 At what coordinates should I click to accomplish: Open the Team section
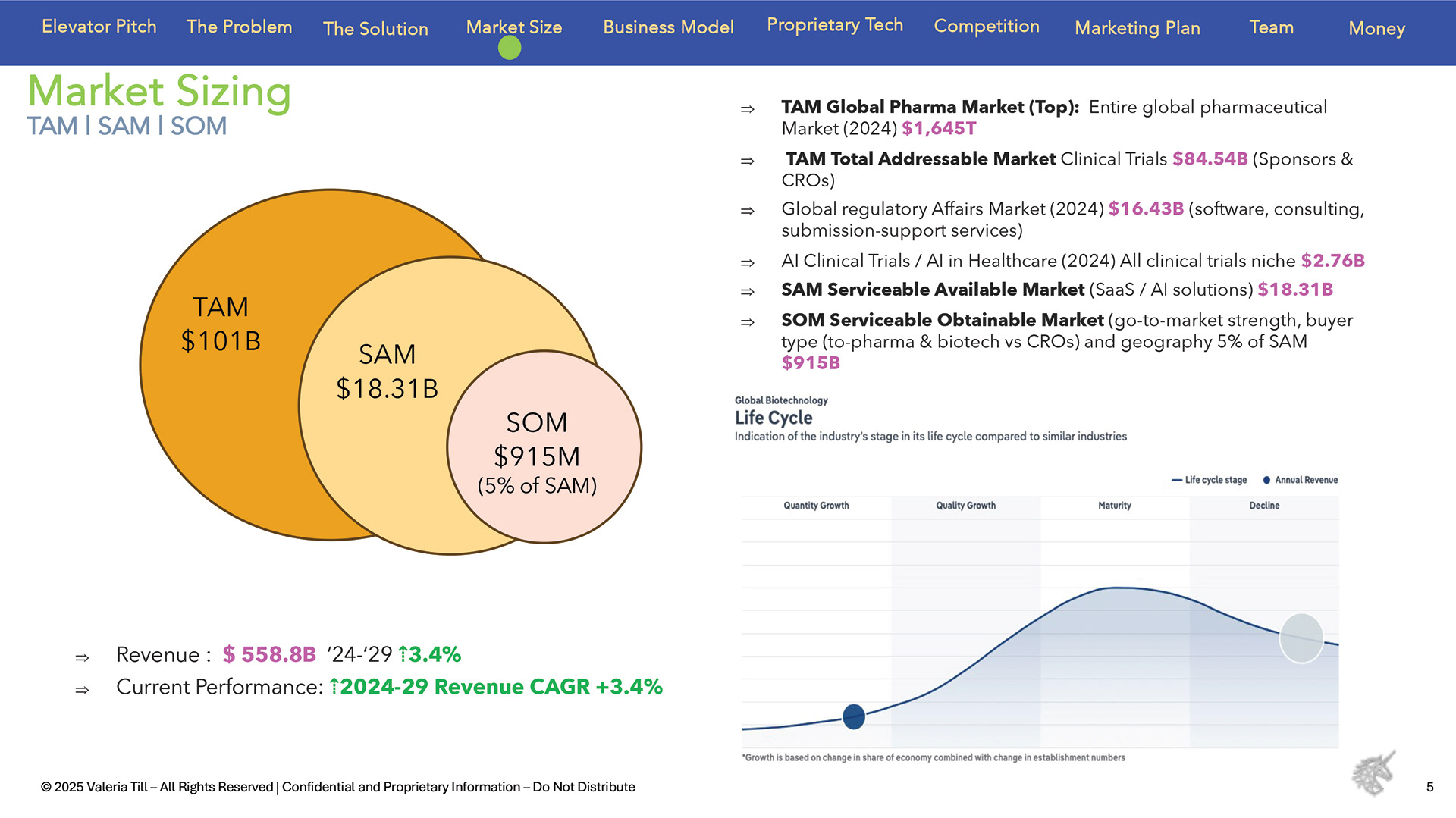click(x=1272, y=27)
